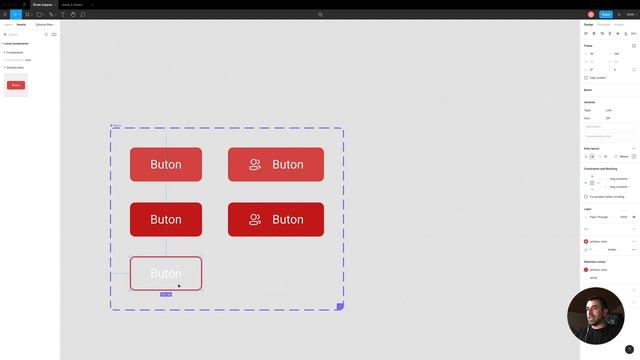The width and height of the screenshot is (640, 360).
Task: Enable Fix position when scrolling checkbox
Action: (586, 197)
